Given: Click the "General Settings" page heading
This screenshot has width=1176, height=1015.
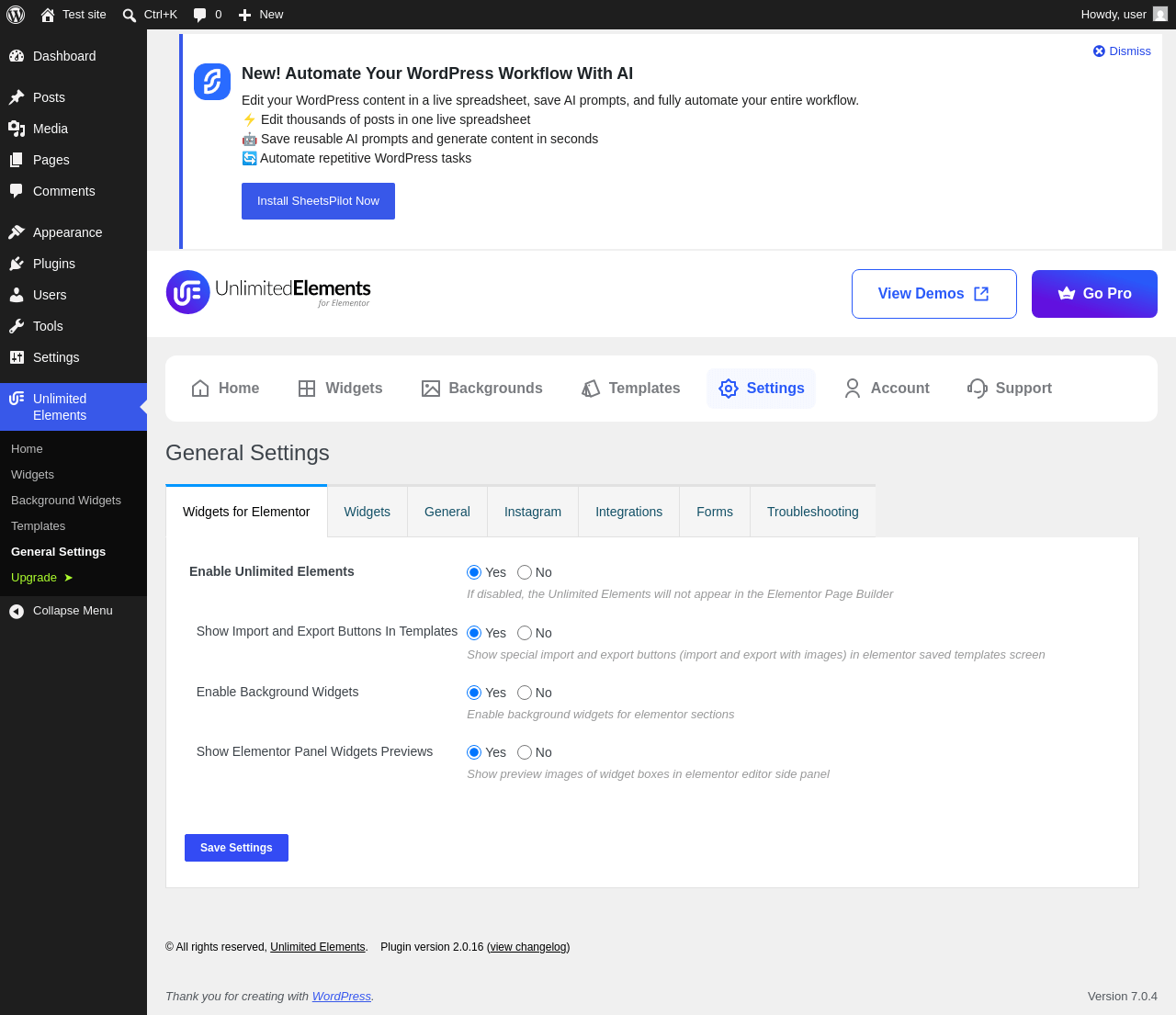Looking at the screenshot, I should click(x=247, y=453).
